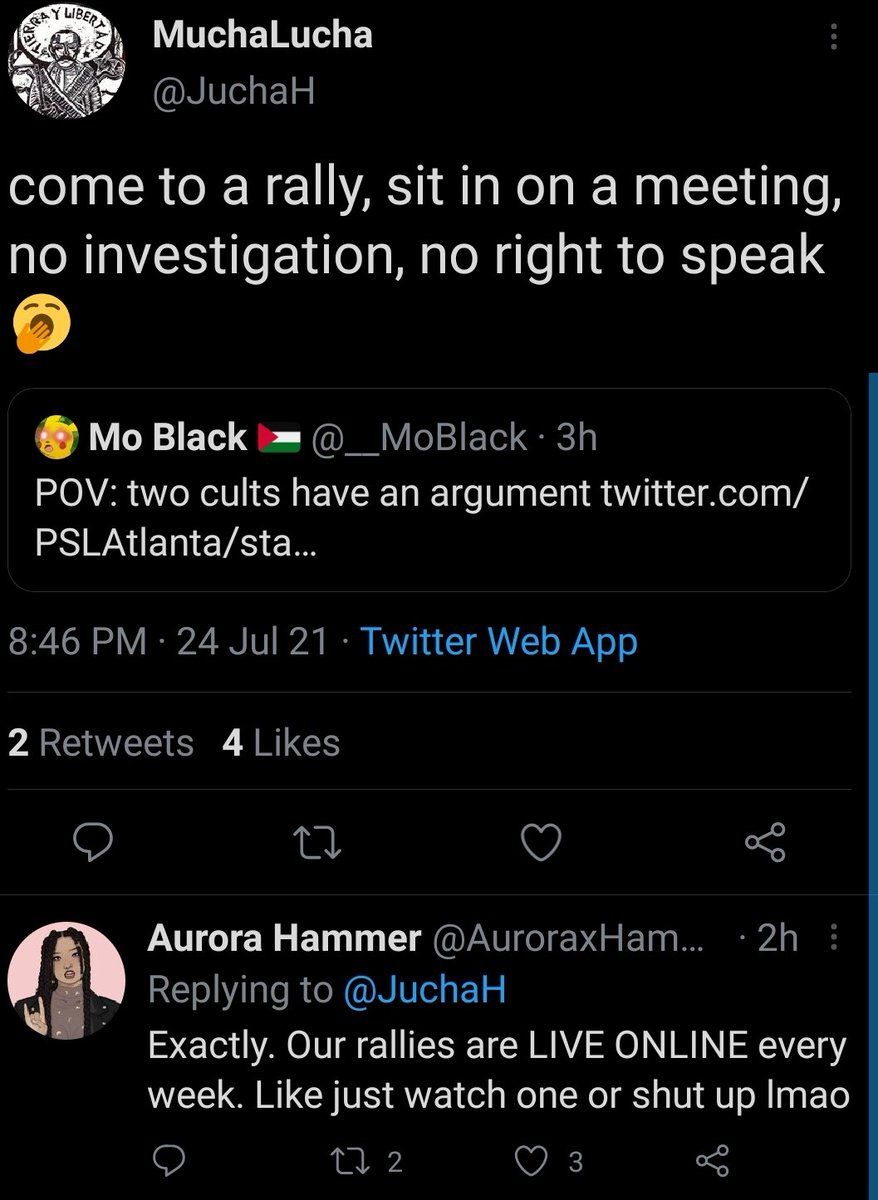
Task: View the list of 2 Retweets
Action: pyautogui.click(x=100, y=743)
